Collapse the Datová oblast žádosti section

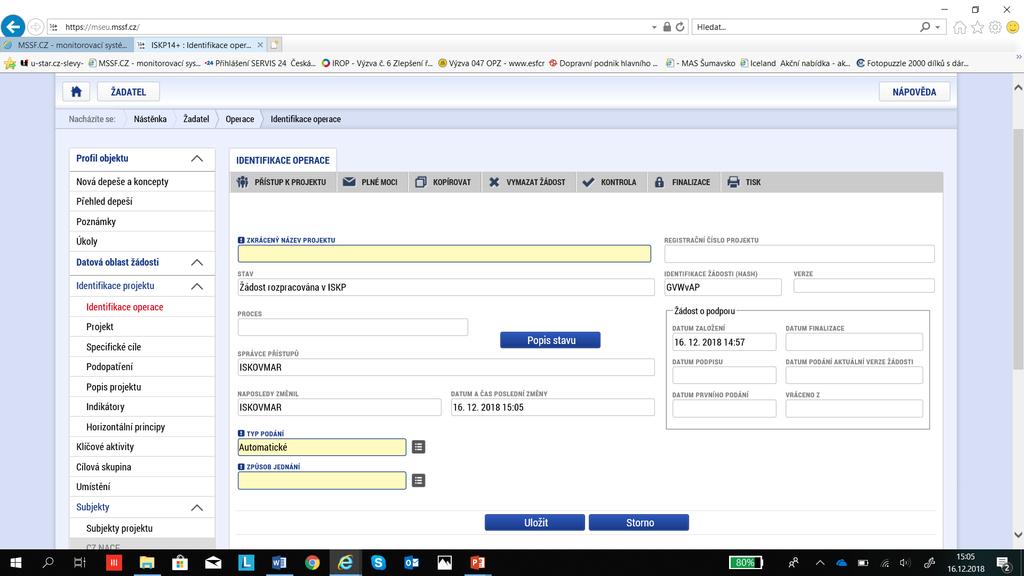197,262
